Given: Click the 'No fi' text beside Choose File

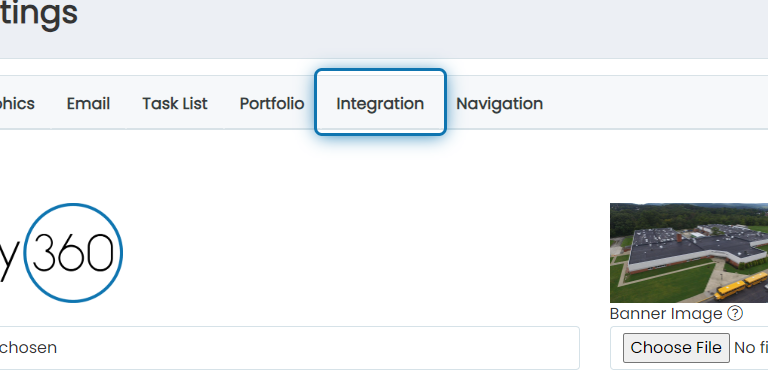Looking at the screenshot, I should pos(751,348).
